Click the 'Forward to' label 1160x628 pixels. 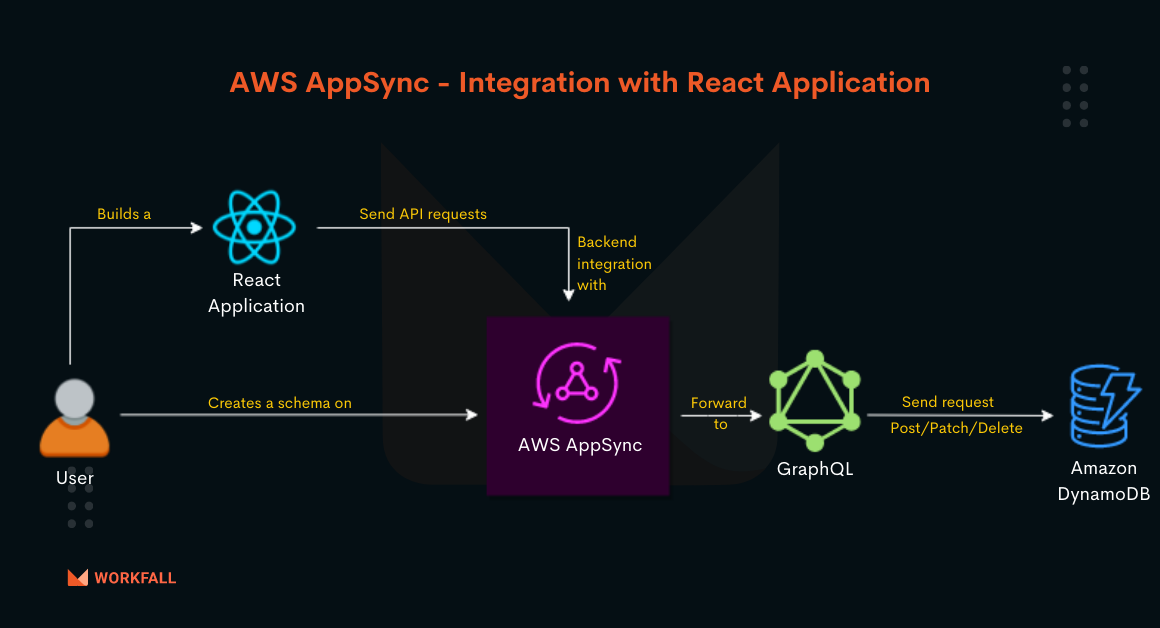[718, 413]
